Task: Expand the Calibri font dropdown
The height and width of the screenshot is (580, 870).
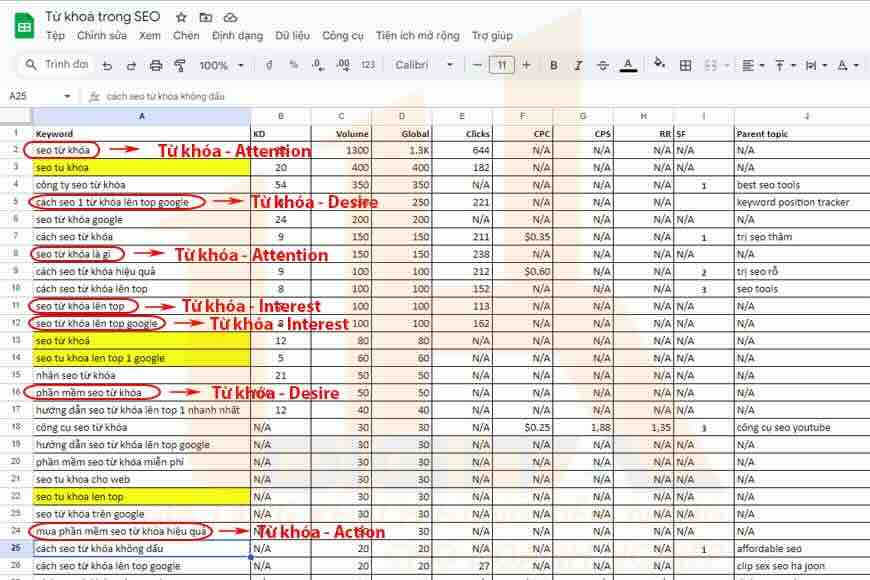Action: [424, 65]
